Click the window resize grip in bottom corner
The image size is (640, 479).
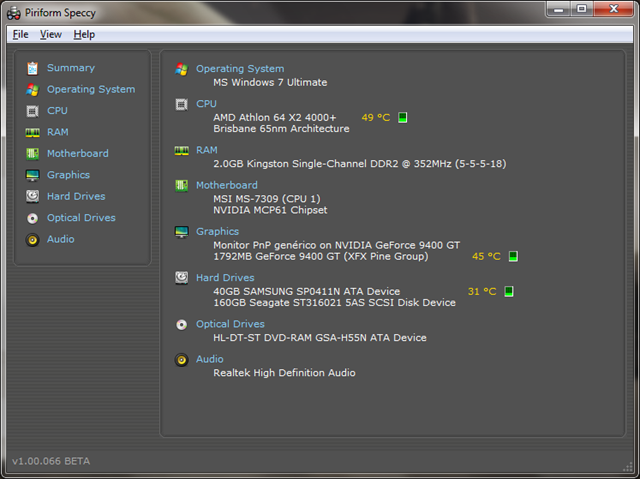tap(628, 467)
